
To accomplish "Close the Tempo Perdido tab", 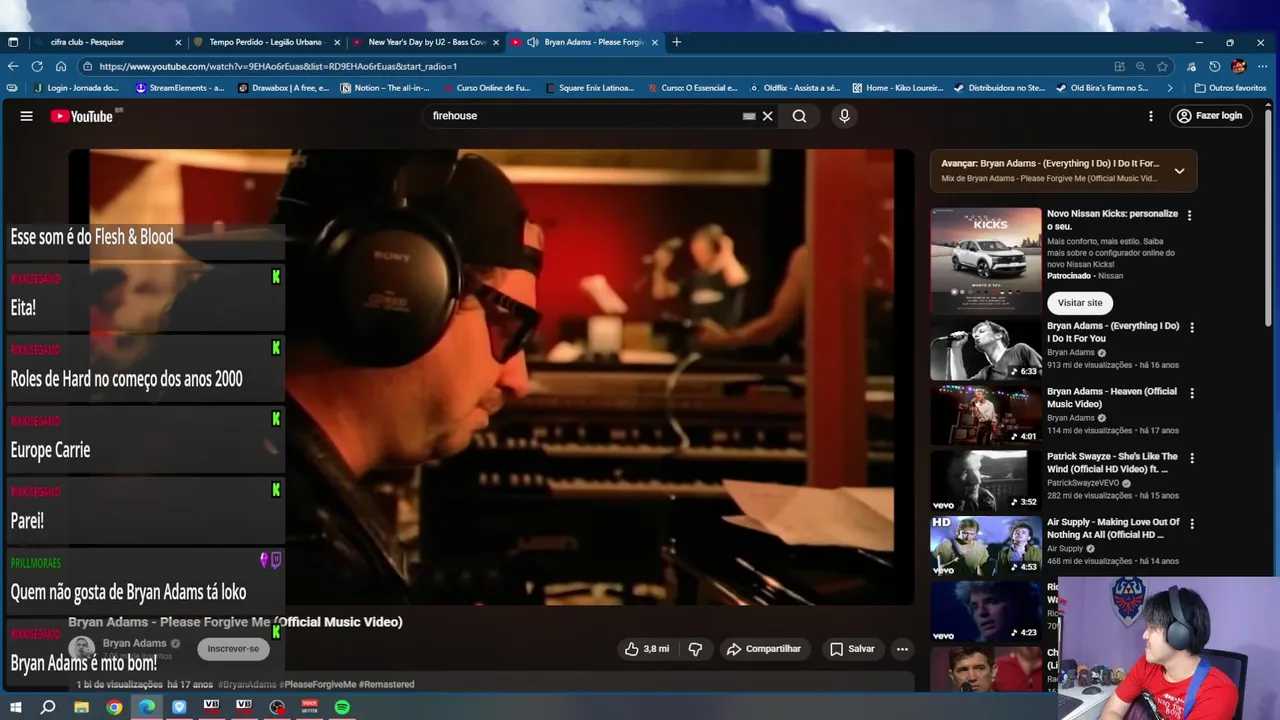I will click(x=337, y=42).
